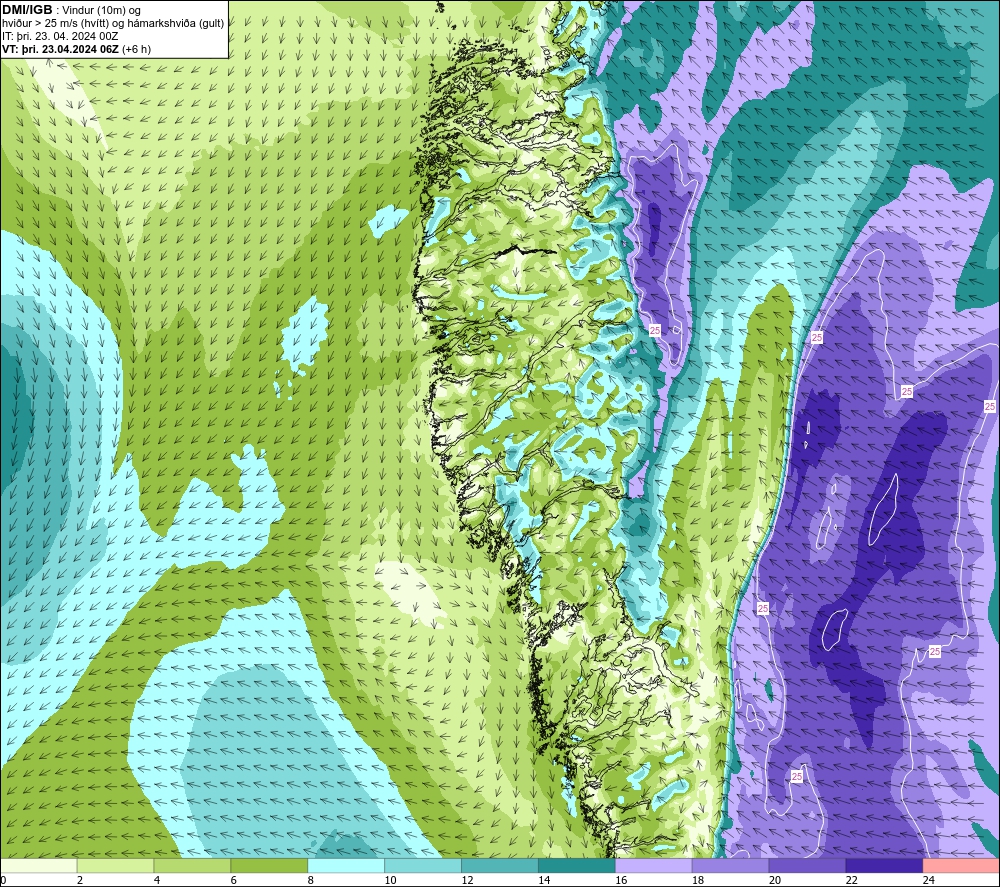
Task: Select the 20–22 m/s purple legend swatch
Action: click(807, 866)
